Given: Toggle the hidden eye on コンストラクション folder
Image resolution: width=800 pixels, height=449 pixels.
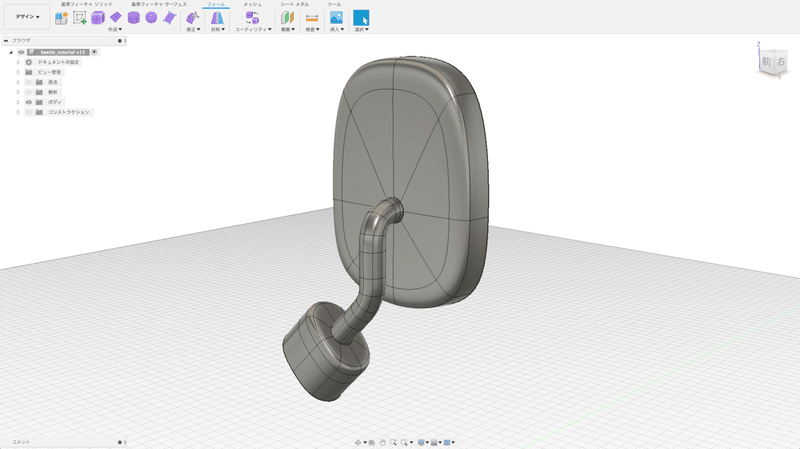Looking at the screenshot, I should click(x=29, y=112).
